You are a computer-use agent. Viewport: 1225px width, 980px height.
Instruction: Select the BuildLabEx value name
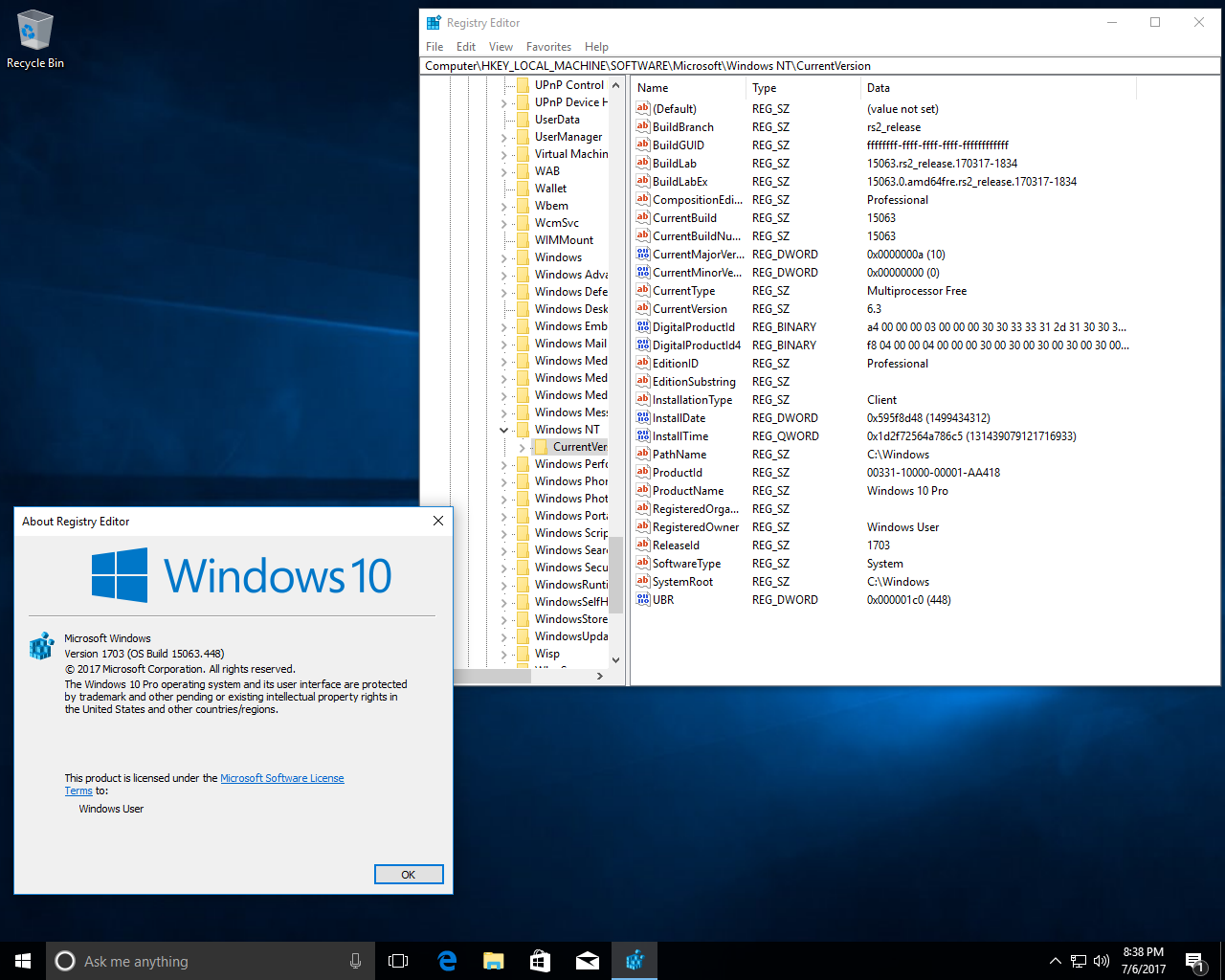click(679, 182)
